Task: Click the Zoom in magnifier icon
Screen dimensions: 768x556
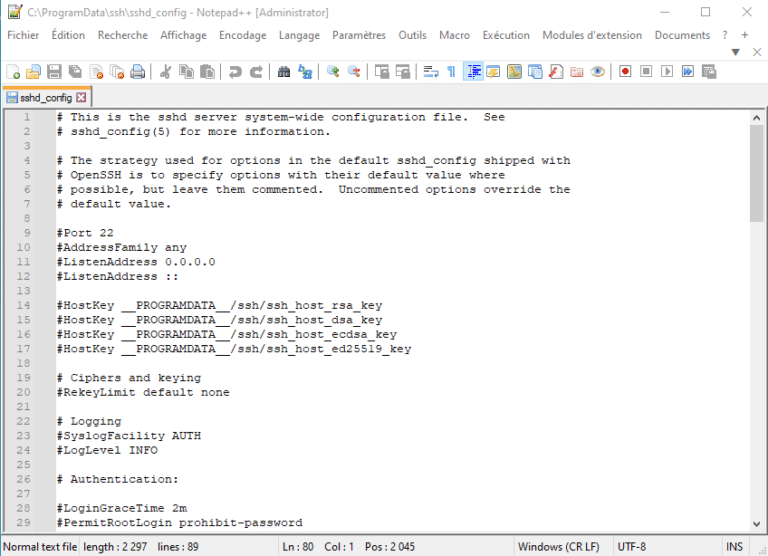Action: [333, 72]
